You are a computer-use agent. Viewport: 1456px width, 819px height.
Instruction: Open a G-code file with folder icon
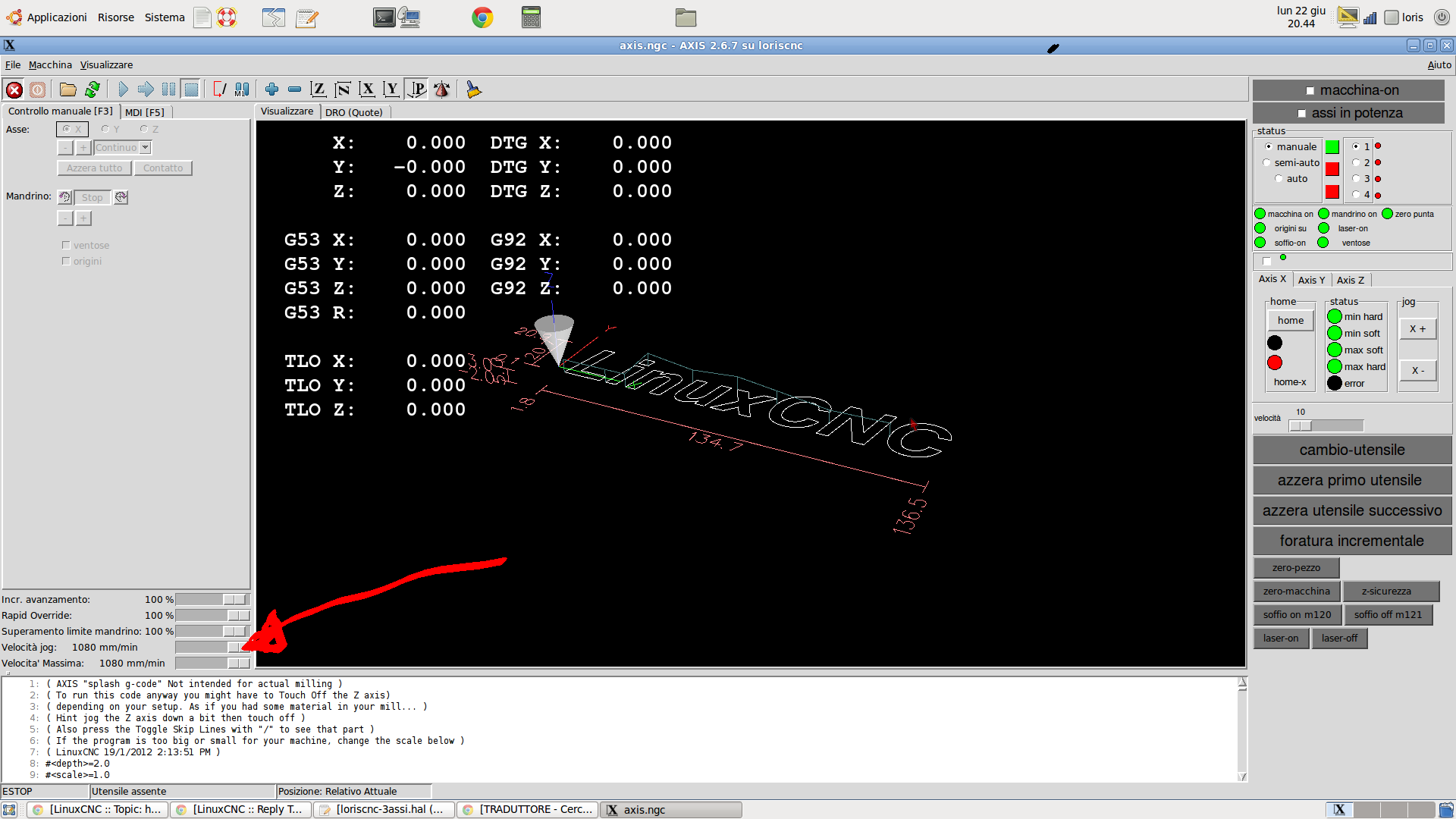68,90
